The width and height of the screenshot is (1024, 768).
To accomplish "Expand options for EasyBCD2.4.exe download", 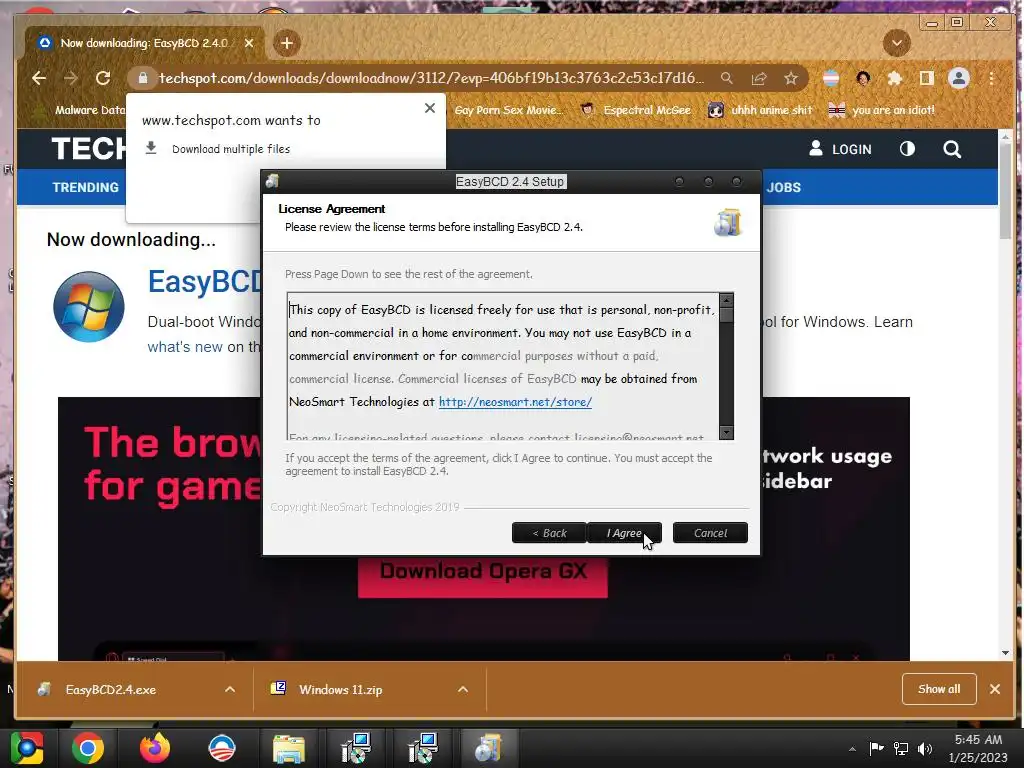I will click(230, 690).
